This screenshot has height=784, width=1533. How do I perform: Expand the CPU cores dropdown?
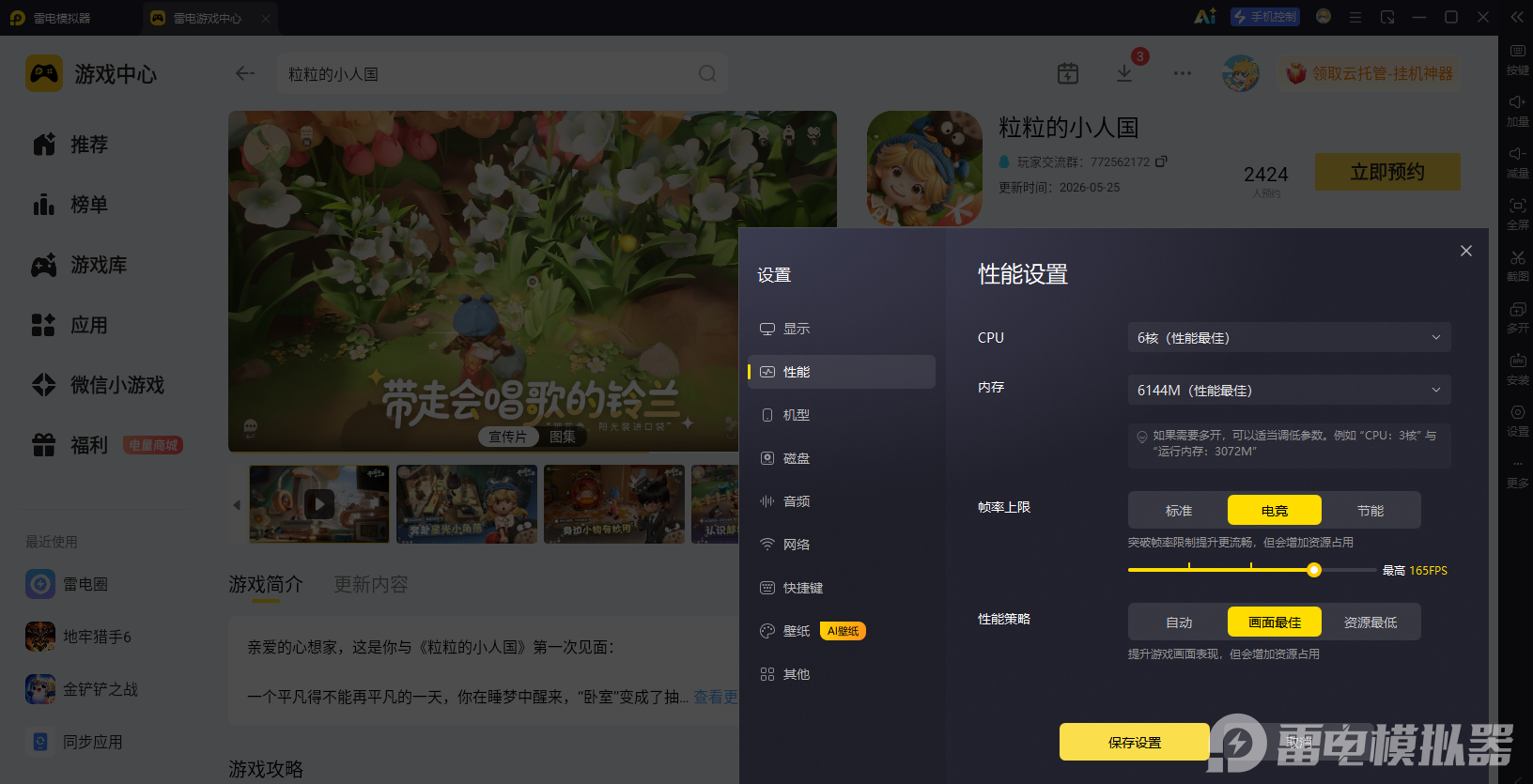1289,337
